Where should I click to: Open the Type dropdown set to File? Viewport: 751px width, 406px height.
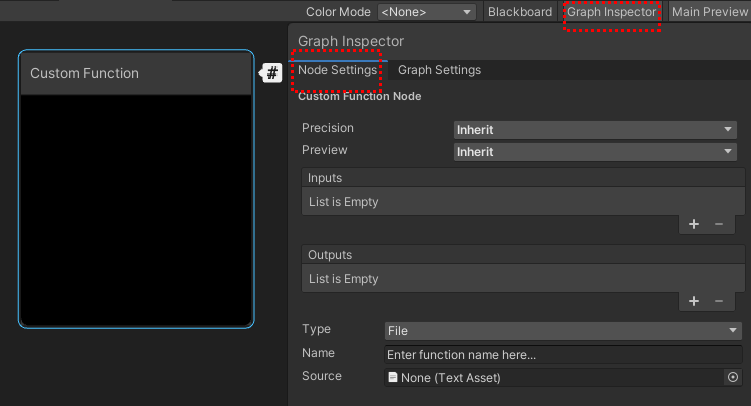coord(563,331)
